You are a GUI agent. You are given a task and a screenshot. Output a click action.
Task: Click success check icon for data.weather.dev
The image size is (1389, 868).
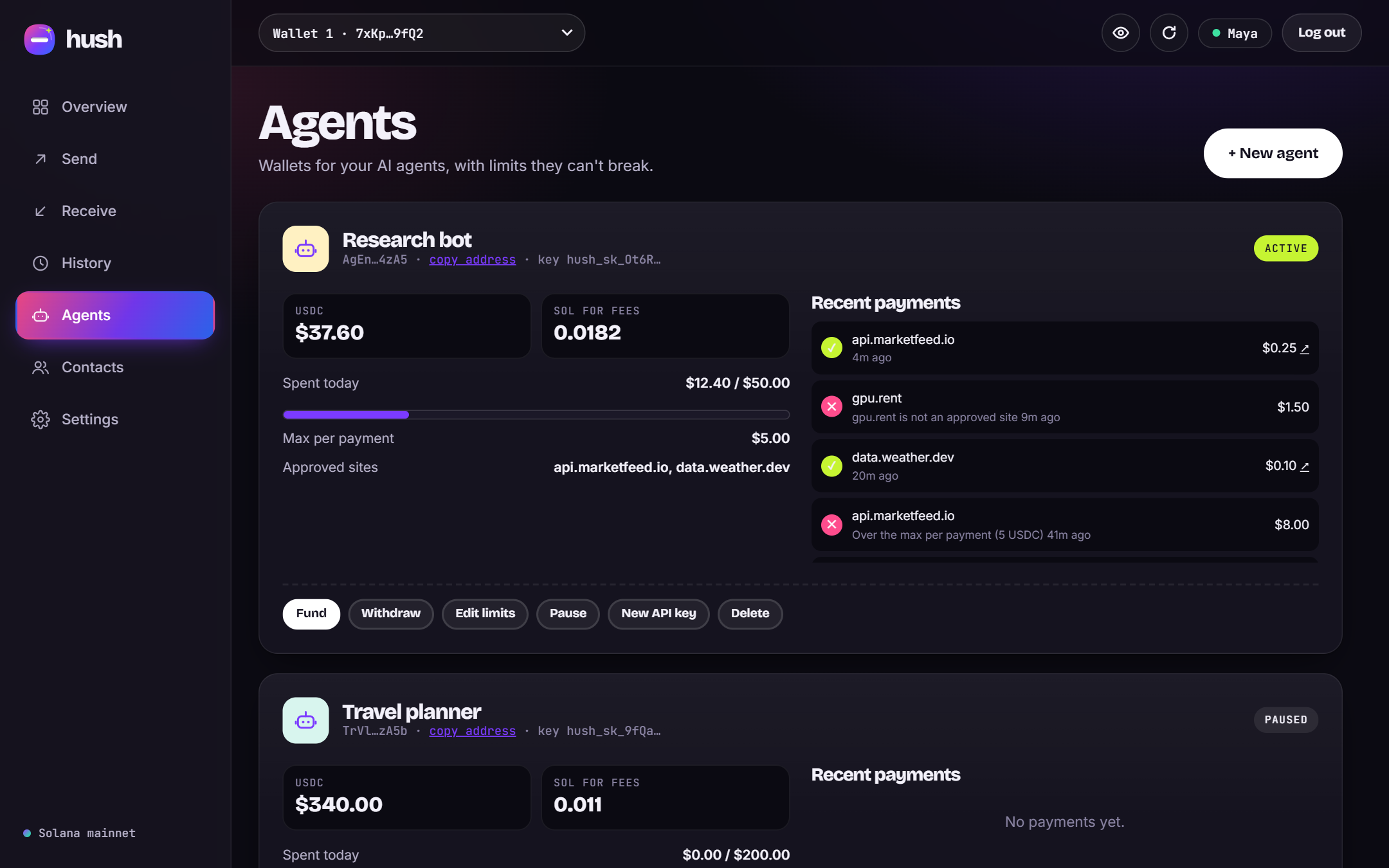tap(831, 466)
